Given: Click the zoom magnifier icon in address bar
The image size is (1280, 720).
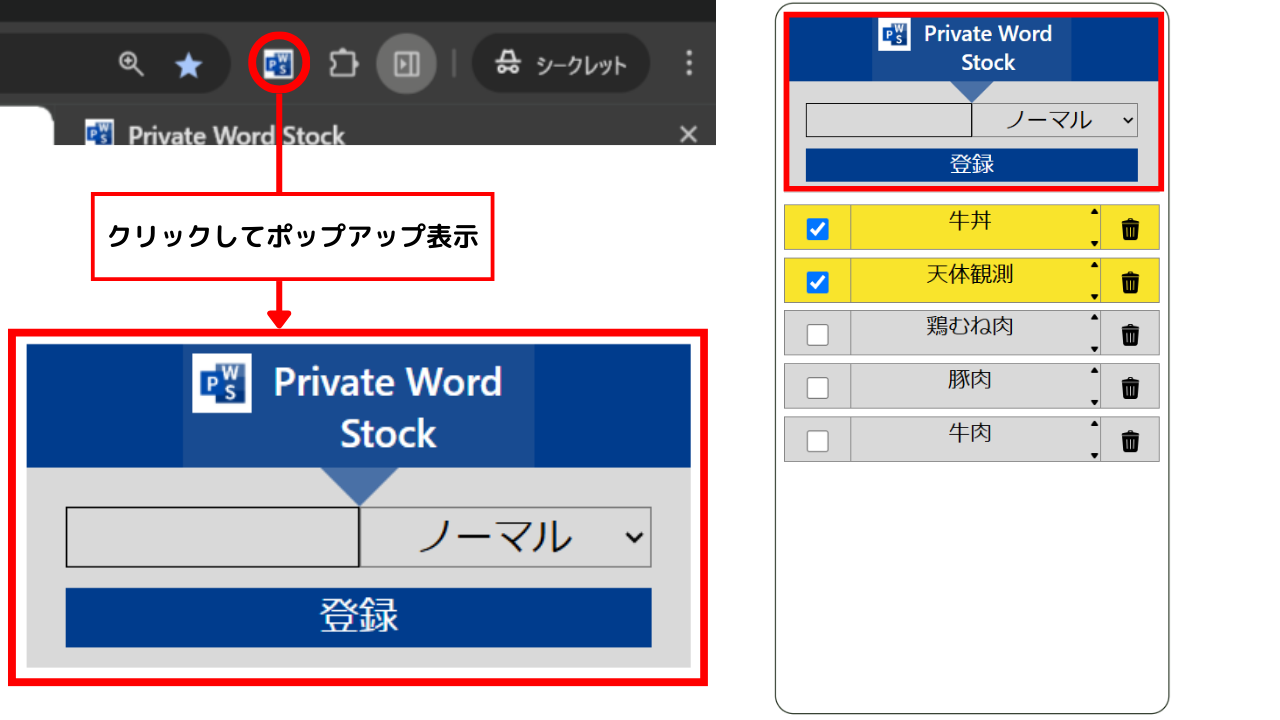Looking at the screenshot, I should tap(131, 65).
